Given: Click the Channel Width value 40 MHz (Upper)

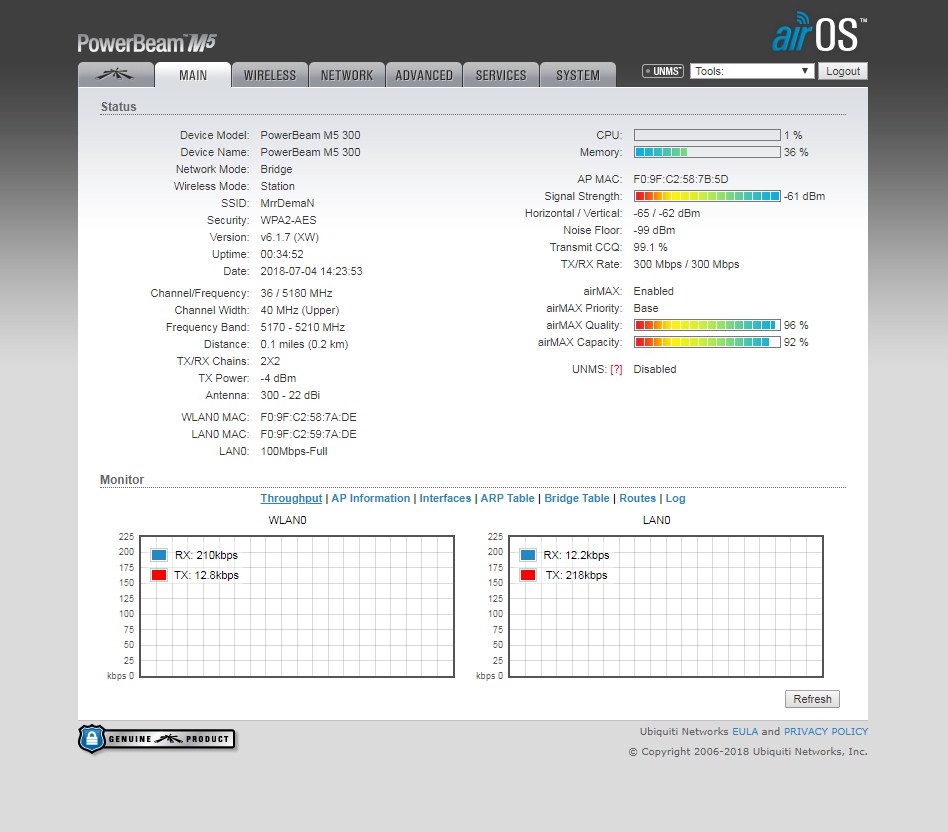Looking at the screenshot, I should tap(300, 310).
